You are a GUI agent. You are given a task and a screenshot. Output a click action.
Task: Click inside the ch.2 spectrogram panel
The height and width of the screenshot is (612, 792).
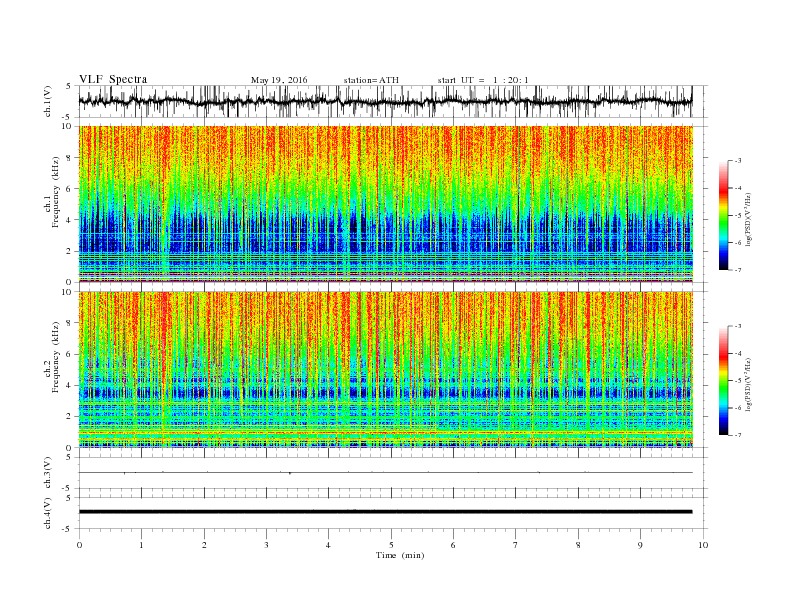pyautogui.click(x=385, y=370)
